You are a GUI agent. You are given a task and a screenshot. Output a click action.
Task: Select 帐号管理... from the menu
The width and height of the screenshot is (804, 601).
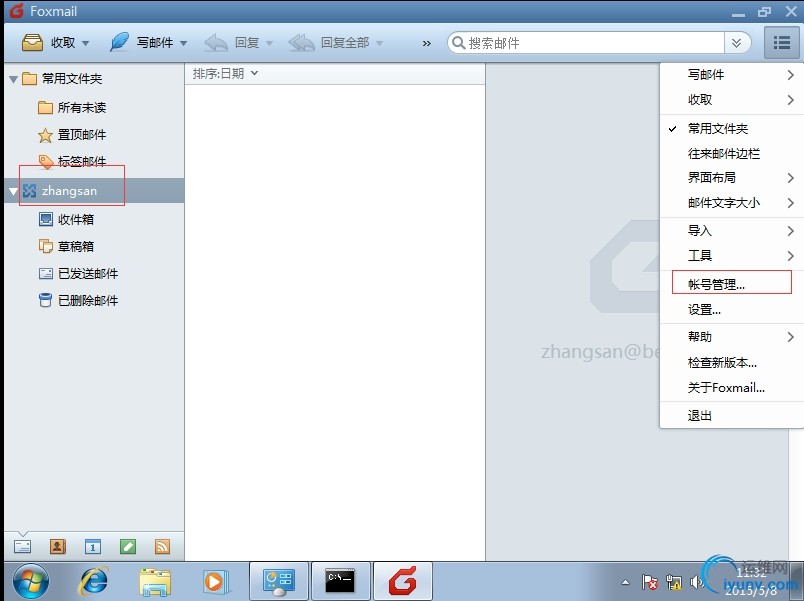pyautogui.click(x=732, y=284)
